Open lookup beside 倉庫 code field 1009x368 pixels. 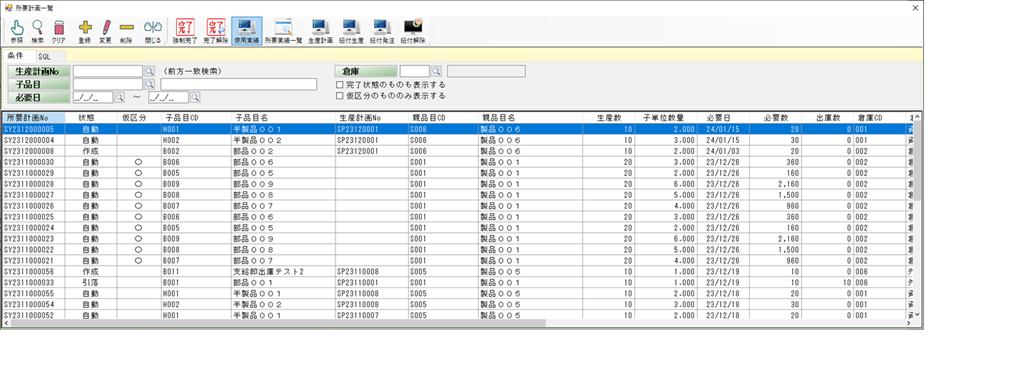(436, 71)
